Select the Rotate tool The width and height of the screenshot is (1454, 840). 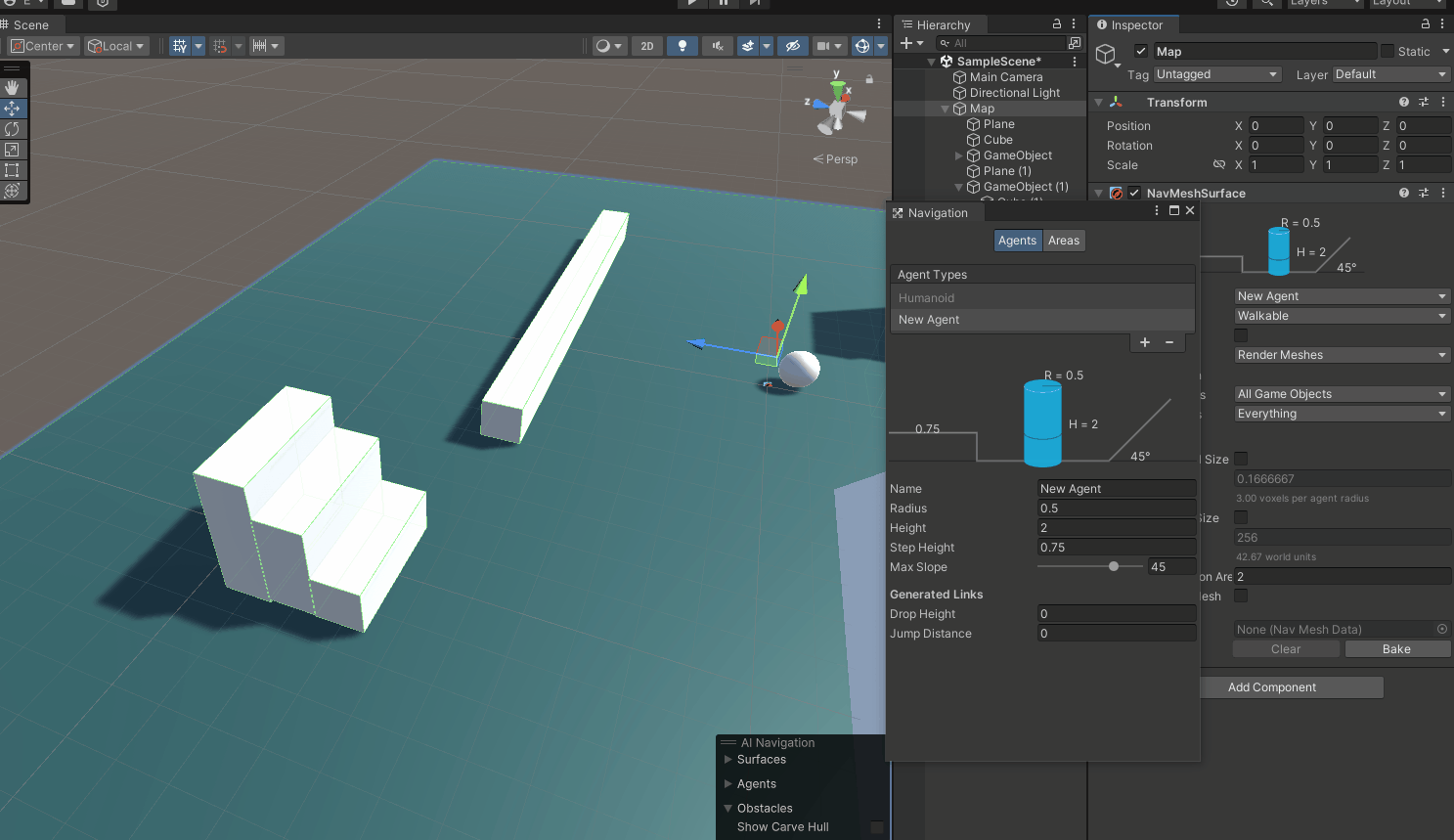point(12,129)
